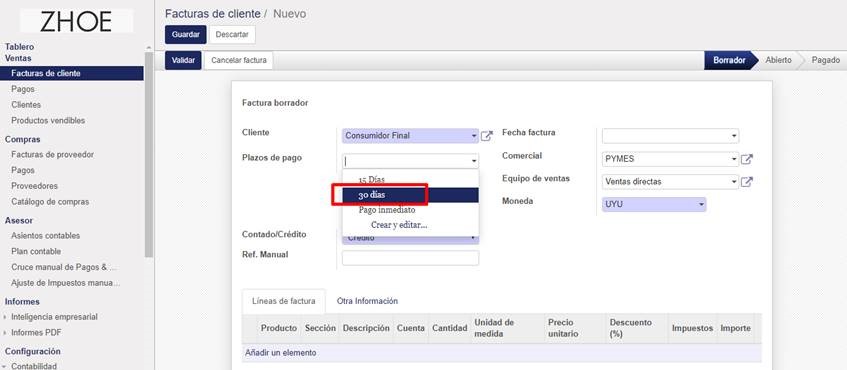The width and height of the screenshot is (847, 370).
Task: Select Facturas de cliente in sidebar
Action: point(72,73)
